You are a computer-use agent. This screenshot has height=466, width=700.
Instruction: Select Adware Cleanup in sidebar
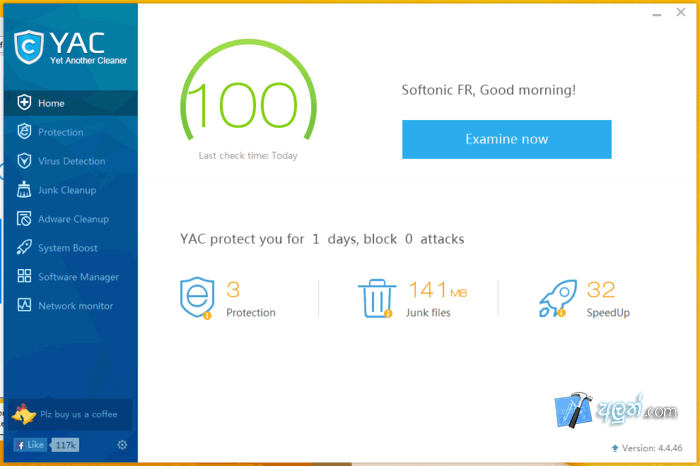[x=71, y=219]
